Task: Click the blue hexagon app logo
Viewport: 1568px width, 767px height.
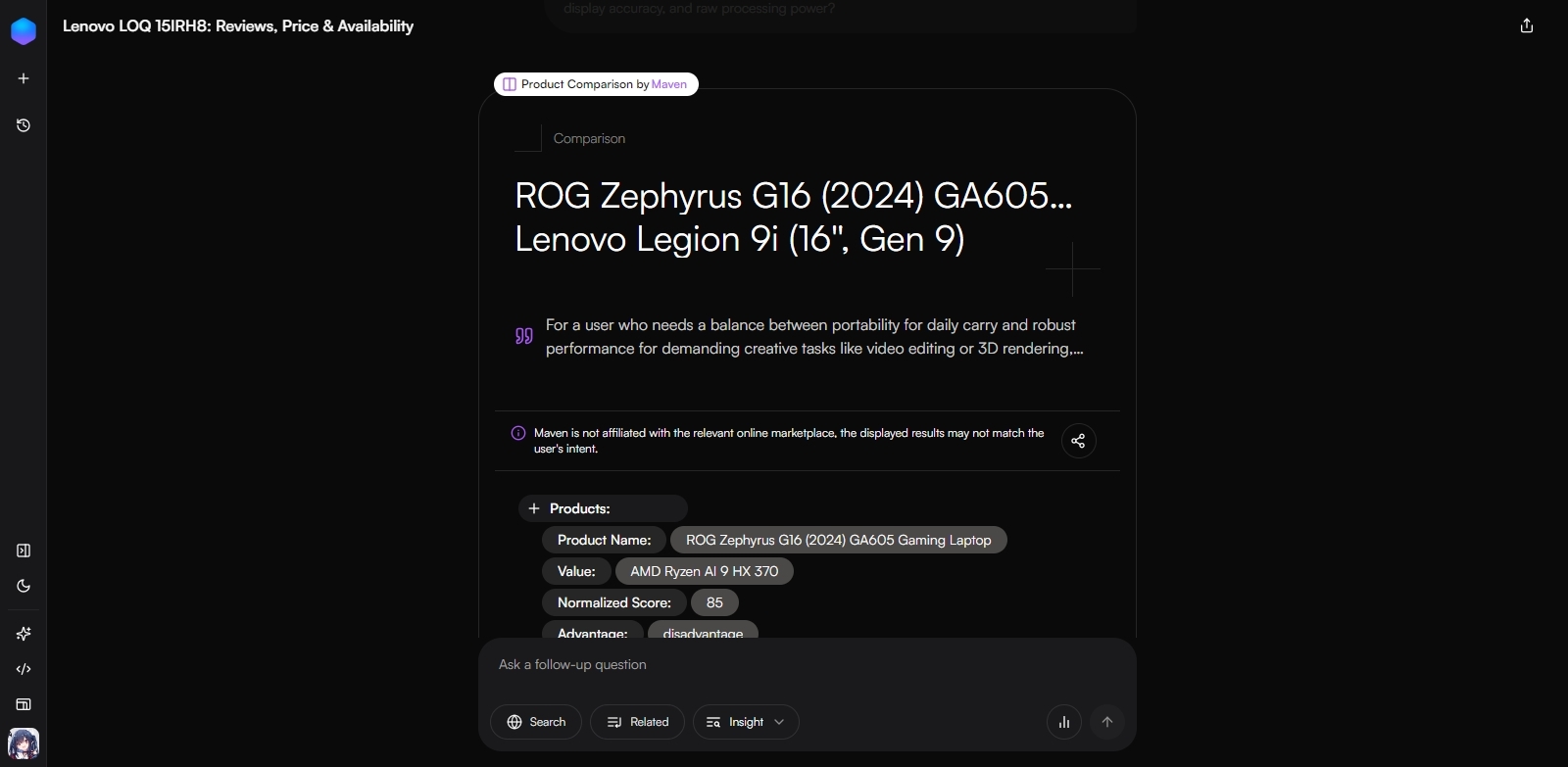Action: [x=24, y=31]
